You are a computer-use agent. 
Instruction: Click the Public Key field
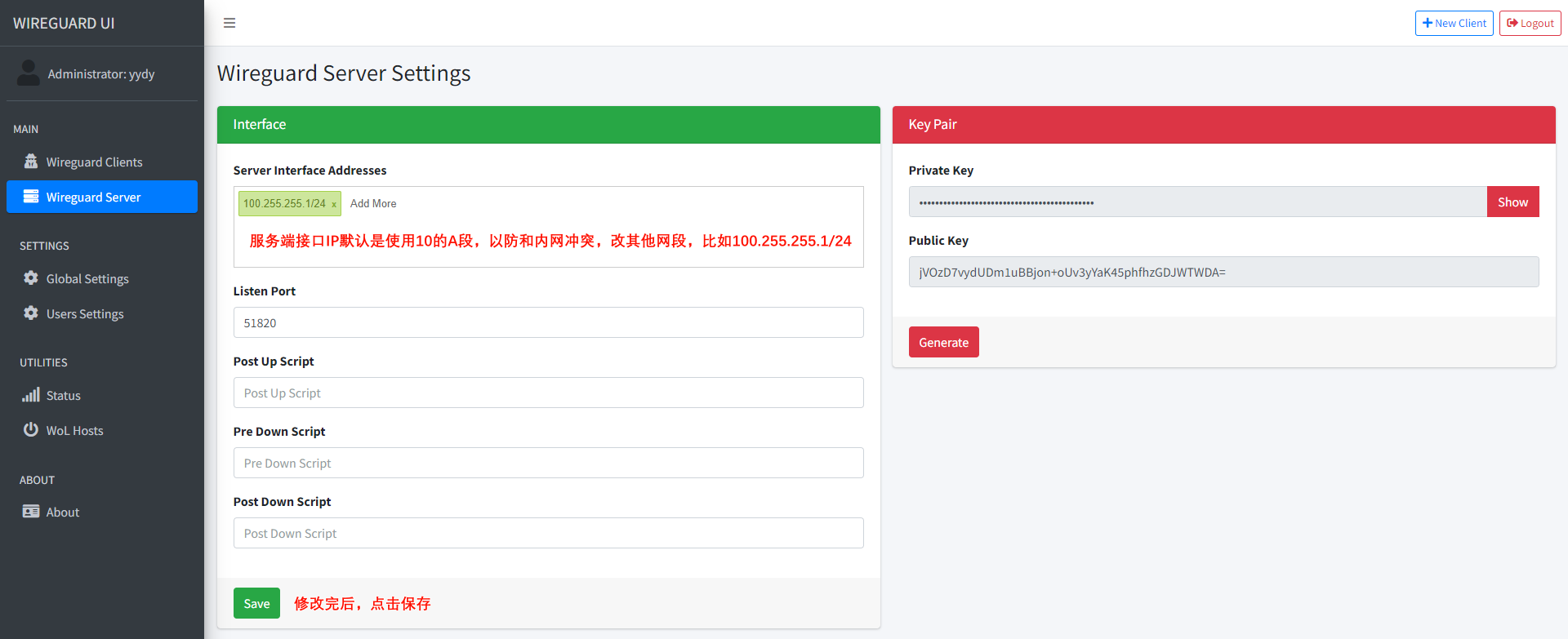[x=1224, y=272]
